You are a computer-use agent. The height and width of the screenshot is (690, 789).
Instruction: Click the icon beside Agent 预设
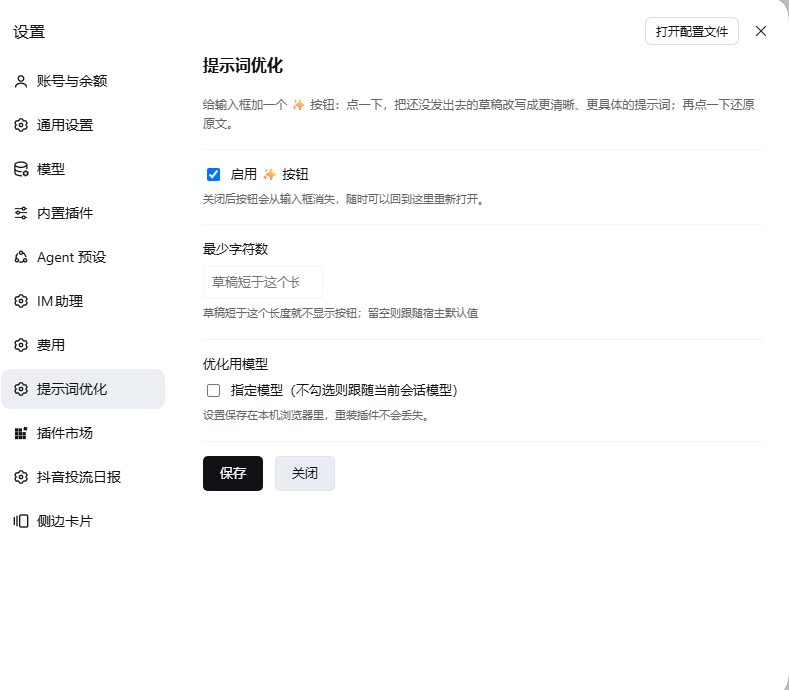tap(21, 257)
